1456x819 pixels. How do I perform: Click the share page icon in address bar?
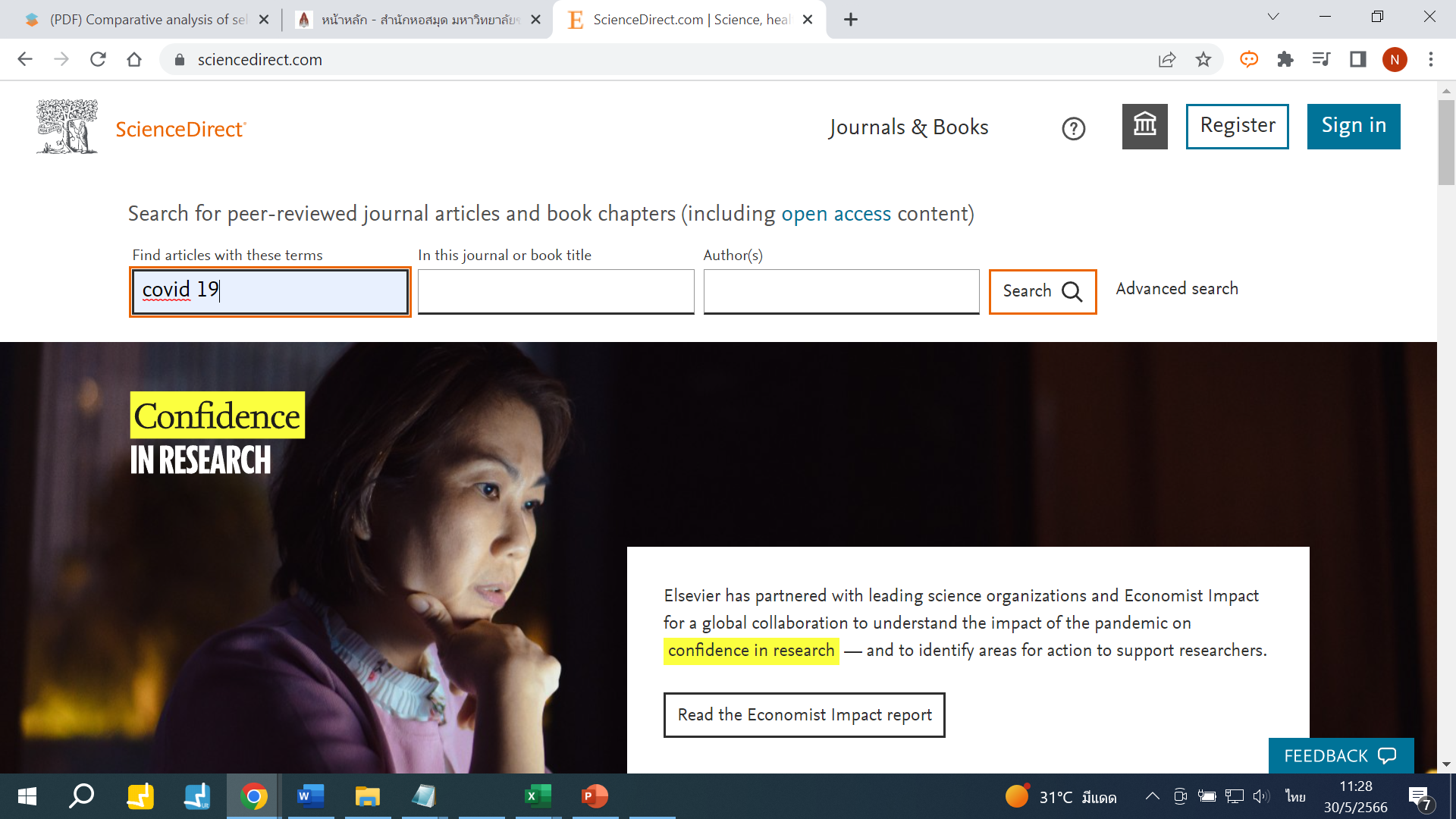tap(1167, 59)
